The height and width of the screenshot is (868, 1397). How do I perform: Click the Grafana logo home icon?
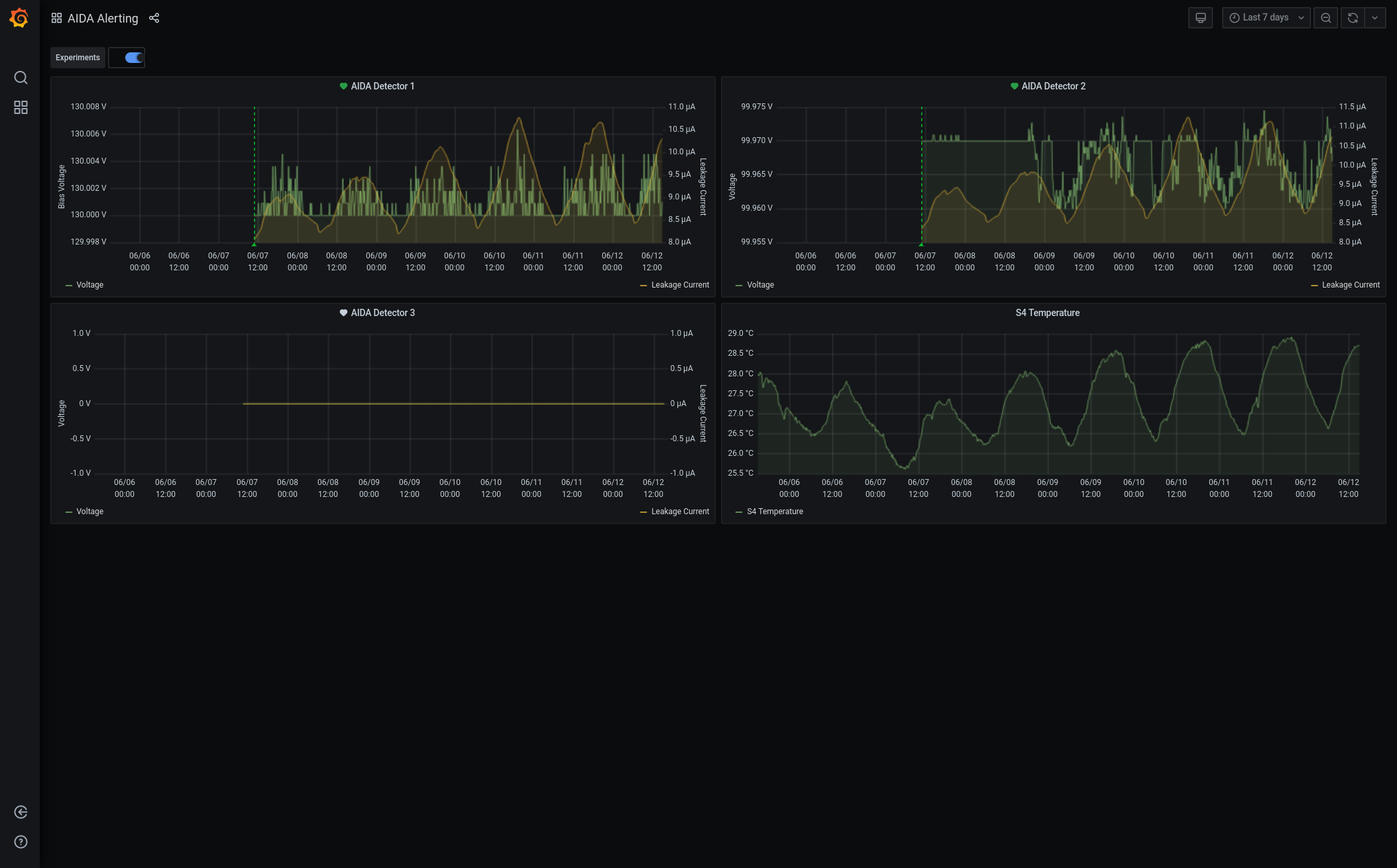tap(19, 18)
